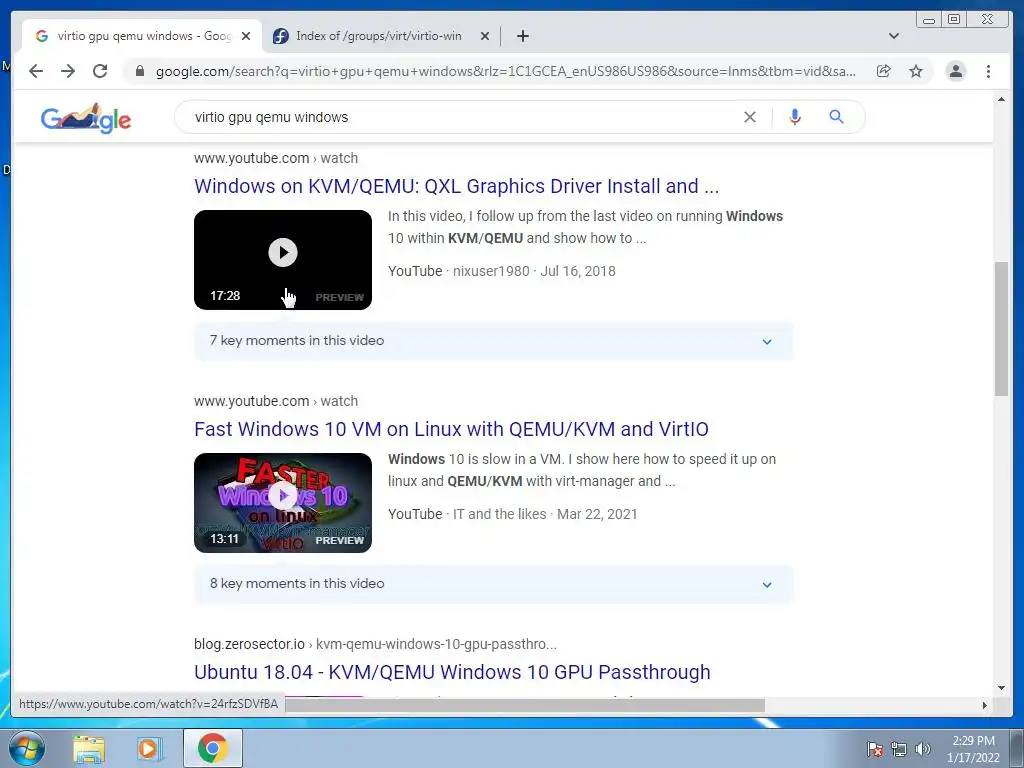Click the IT and the likes channel text
Image resolution: width=1024 pixels, height=768 pixels.
click(x=500, y=514)
